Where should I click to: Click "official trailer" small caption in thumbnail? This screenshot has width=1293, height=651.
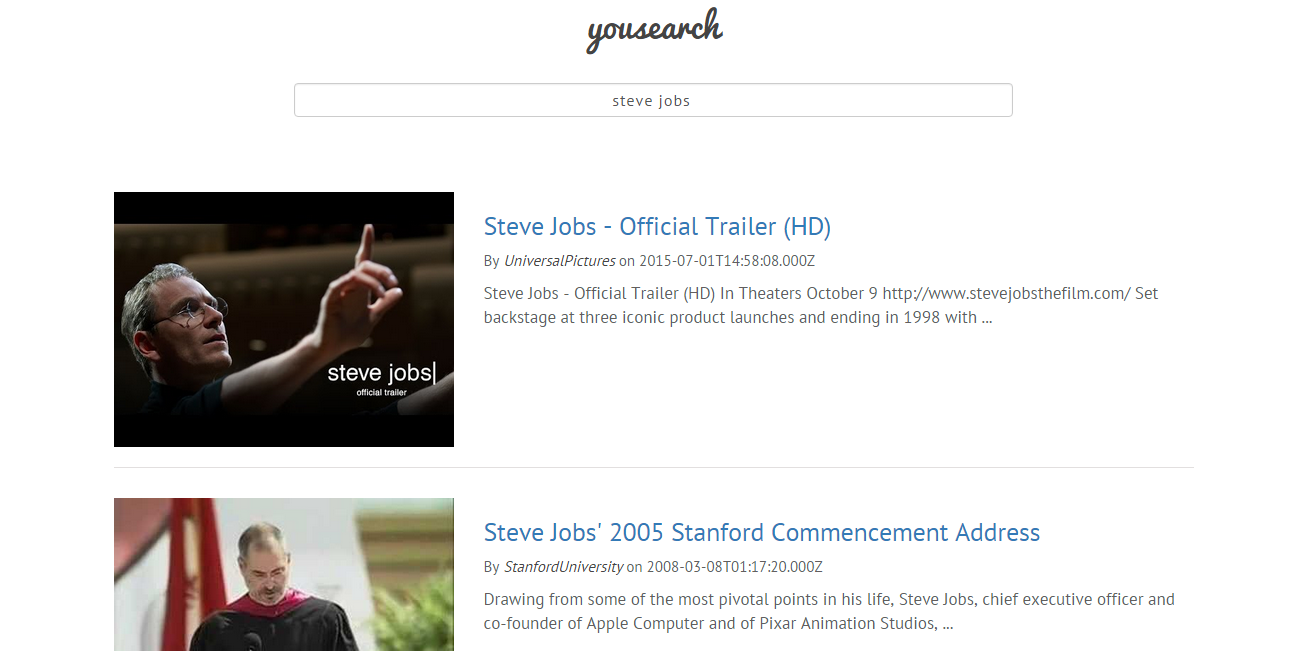381,392
